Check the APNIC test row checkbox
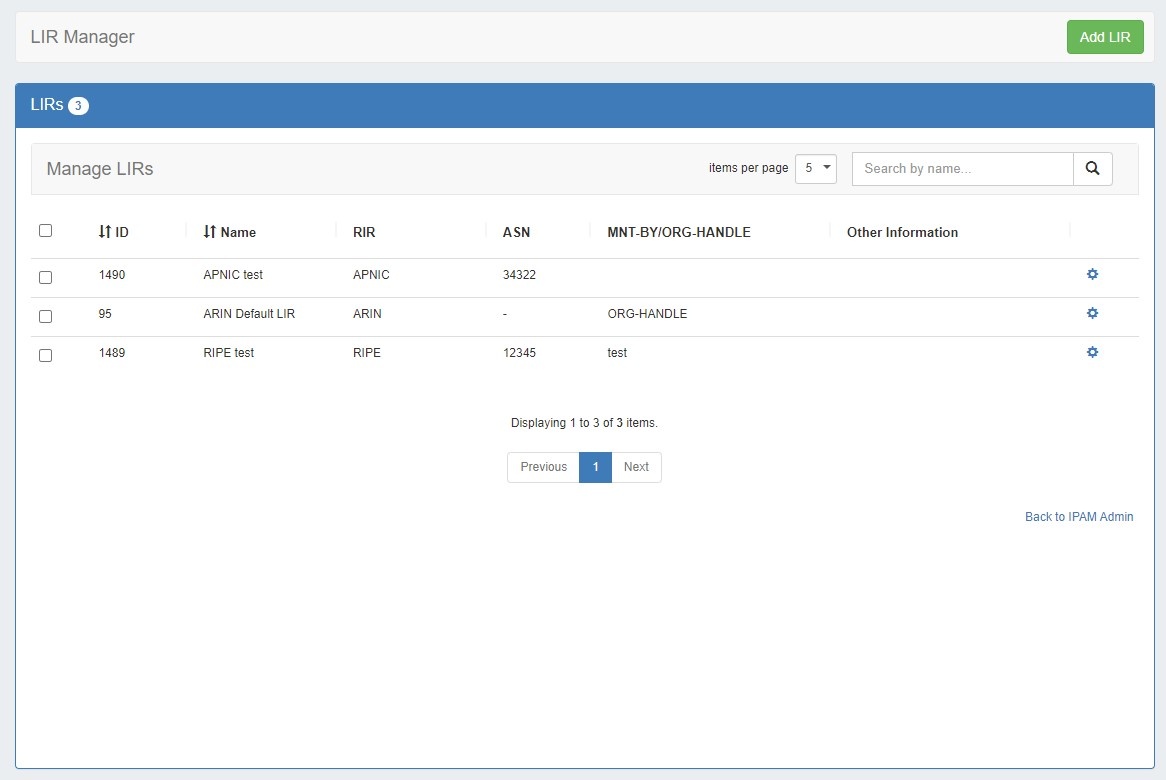Image resolution: width=1166 pixels, height=780 pixels. pyautogui.click(x=45, y=277)
